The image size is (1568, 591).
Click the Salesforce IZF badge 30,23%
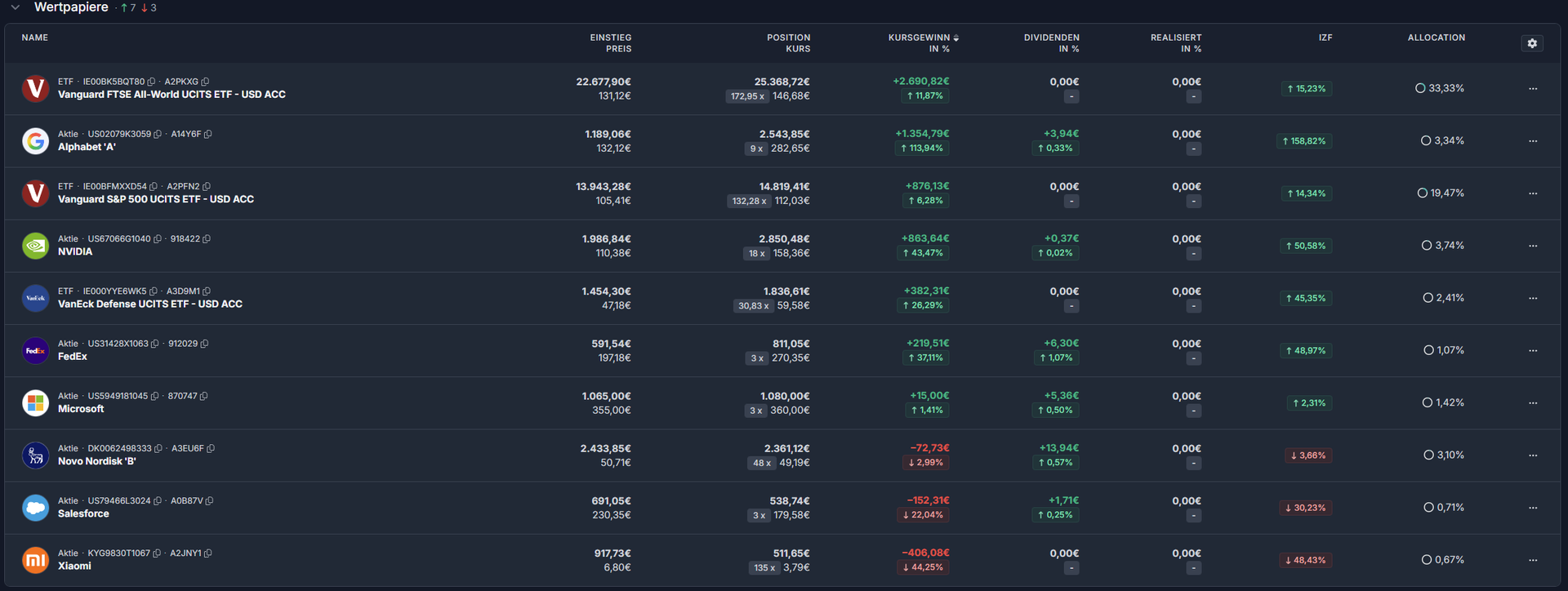coord(1306,508)
